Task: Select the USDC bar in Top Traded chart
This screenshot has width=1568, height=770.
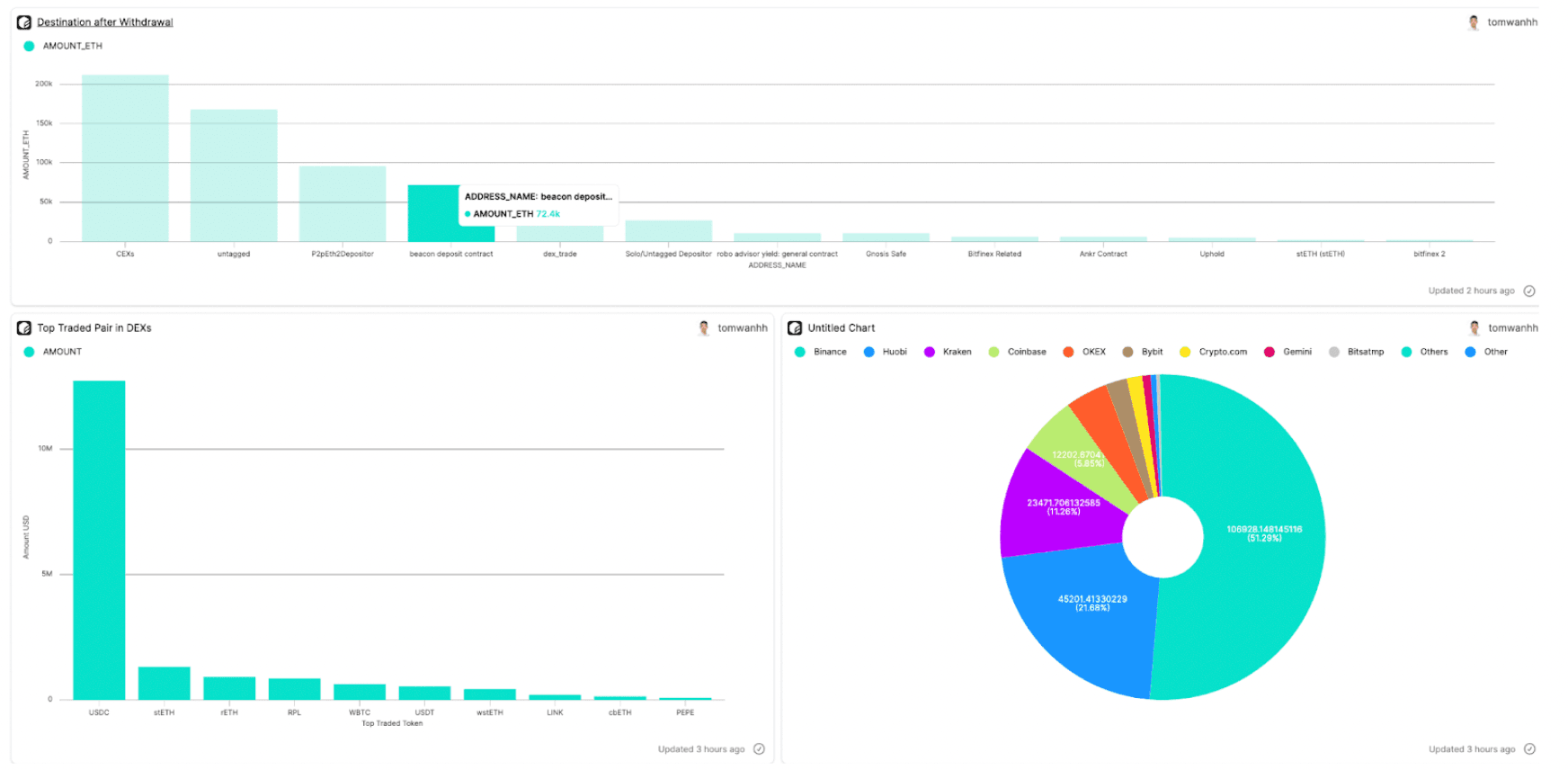Action: (99, 540)
